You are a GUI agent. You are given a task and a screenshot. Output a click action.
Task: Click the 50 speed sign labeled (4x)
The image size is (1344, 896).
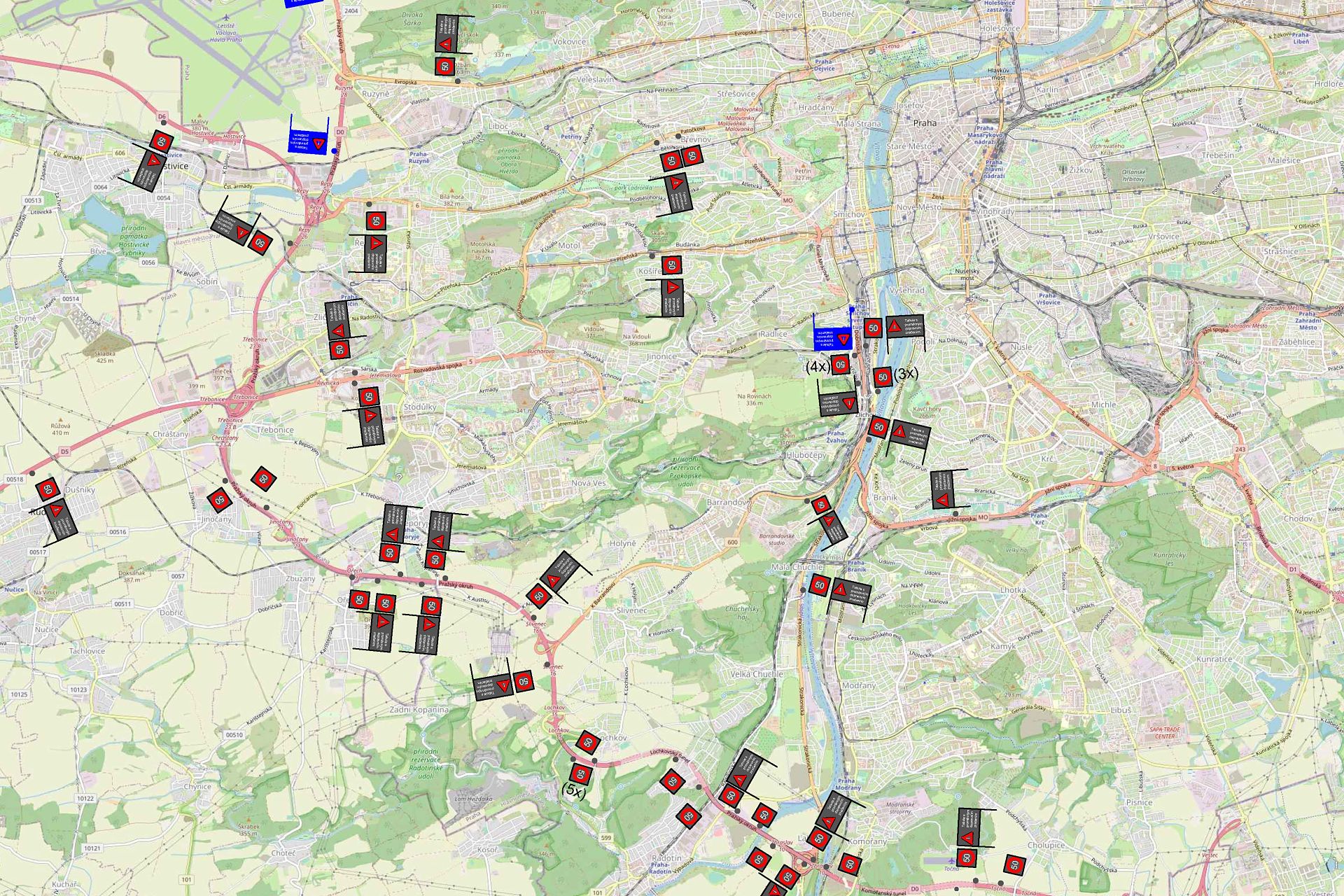point(841,365)
